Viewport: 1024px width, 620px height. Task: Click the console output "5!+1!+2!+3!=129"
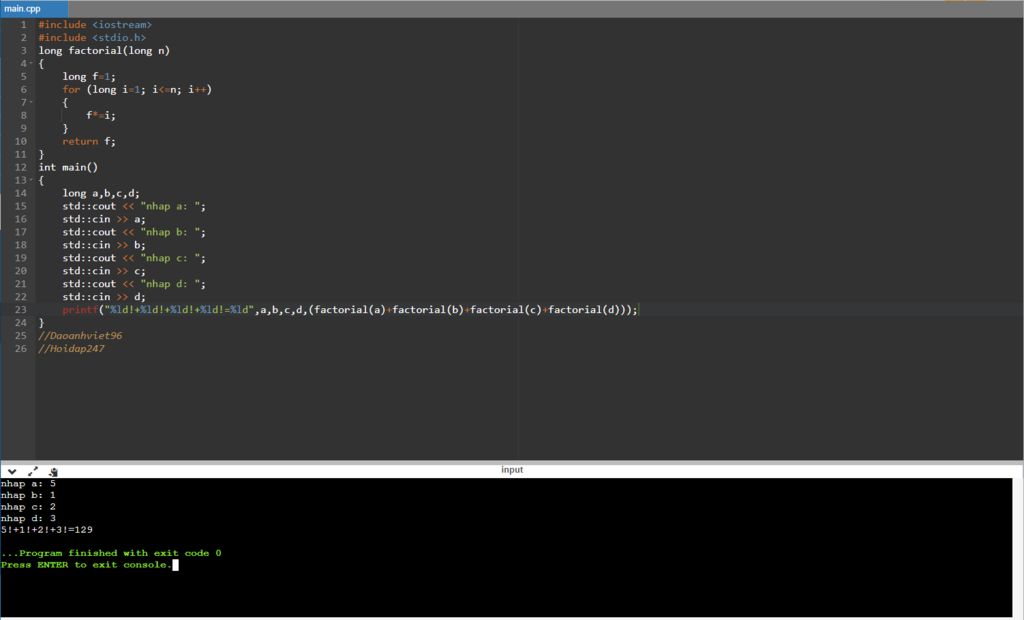[x=47, y=530]
